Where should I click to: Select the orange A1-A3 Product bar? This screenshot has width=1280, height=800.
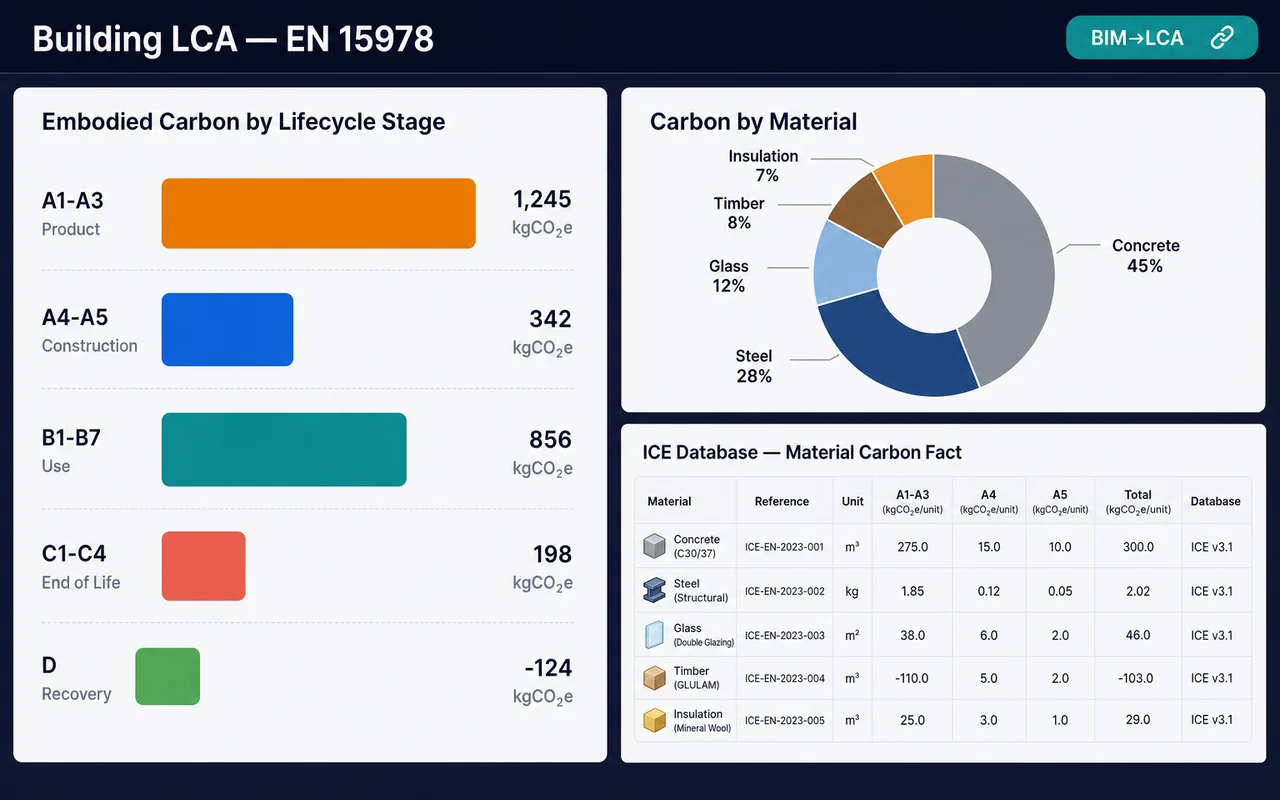[318, 213]
